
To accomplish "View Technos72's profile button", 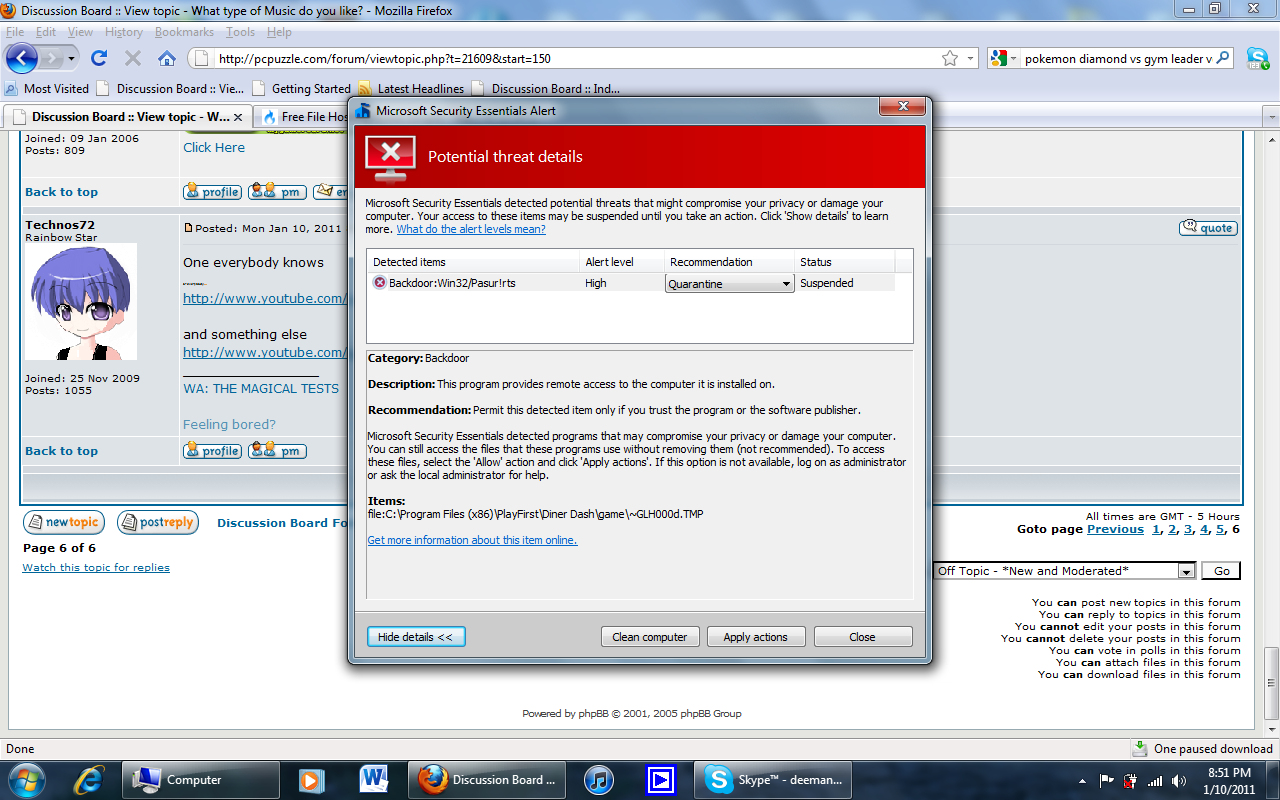I will (212, 451).
